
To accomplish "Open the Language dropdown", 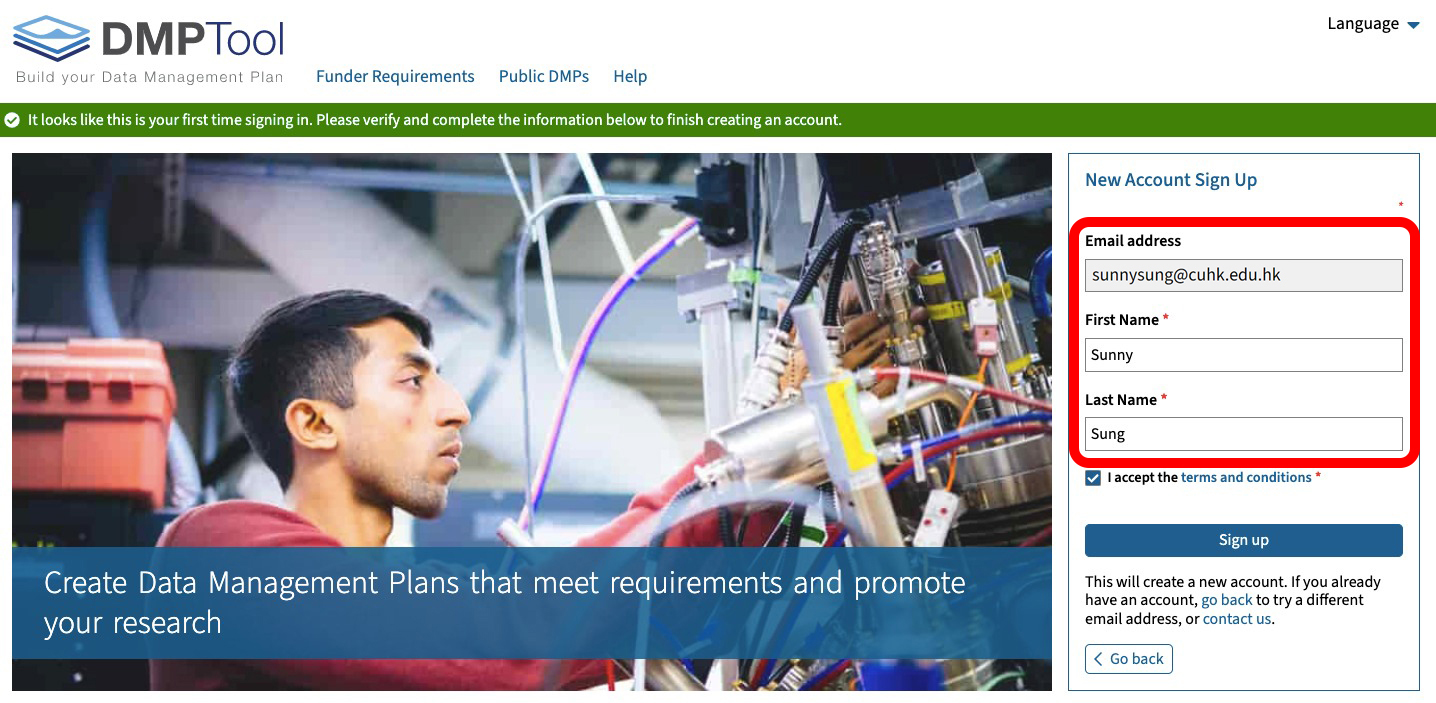I will tap(1373, 24).
